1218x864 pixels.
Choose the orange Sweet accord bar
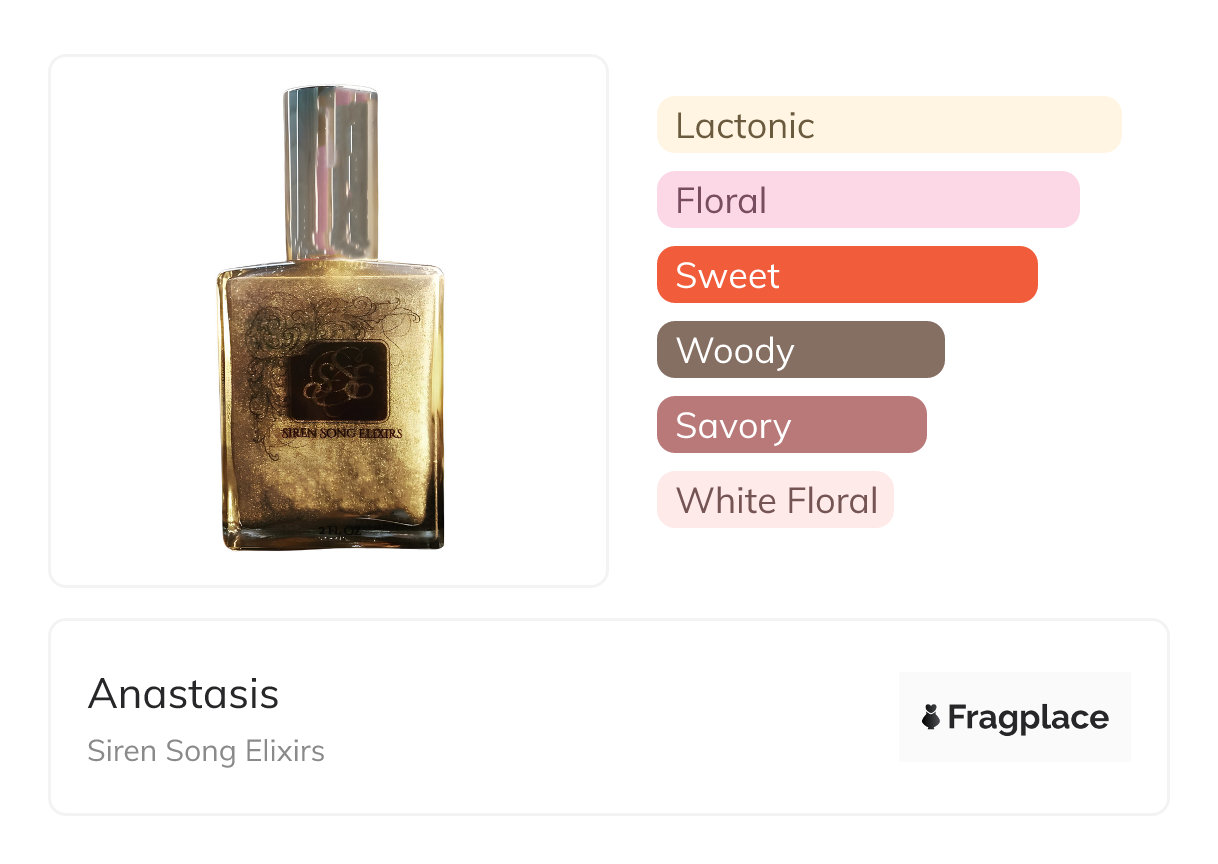click(846, 275)
